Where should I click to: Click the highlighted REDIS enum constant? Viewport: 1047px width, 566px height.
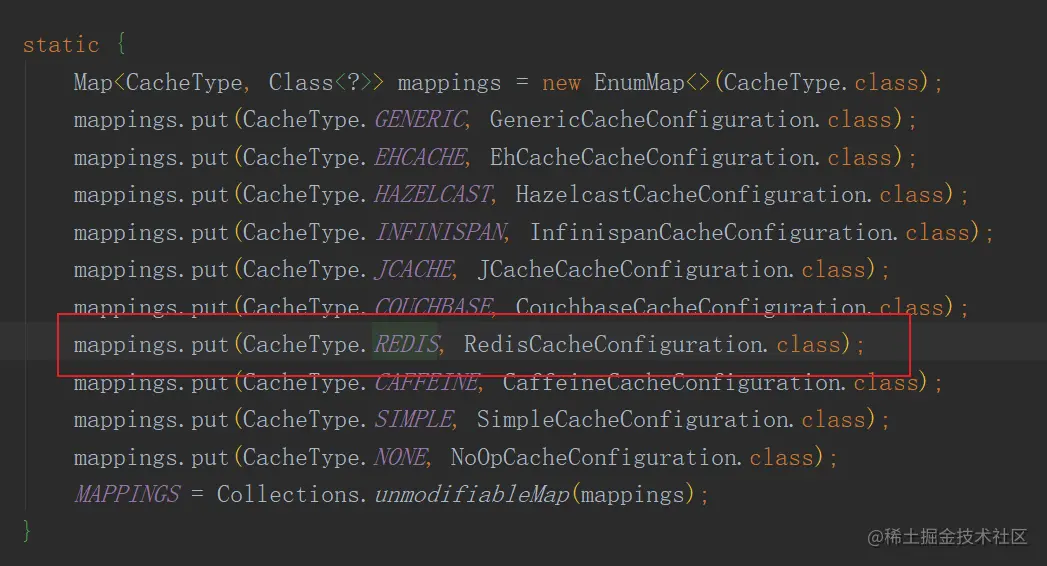tap(406, 346)
